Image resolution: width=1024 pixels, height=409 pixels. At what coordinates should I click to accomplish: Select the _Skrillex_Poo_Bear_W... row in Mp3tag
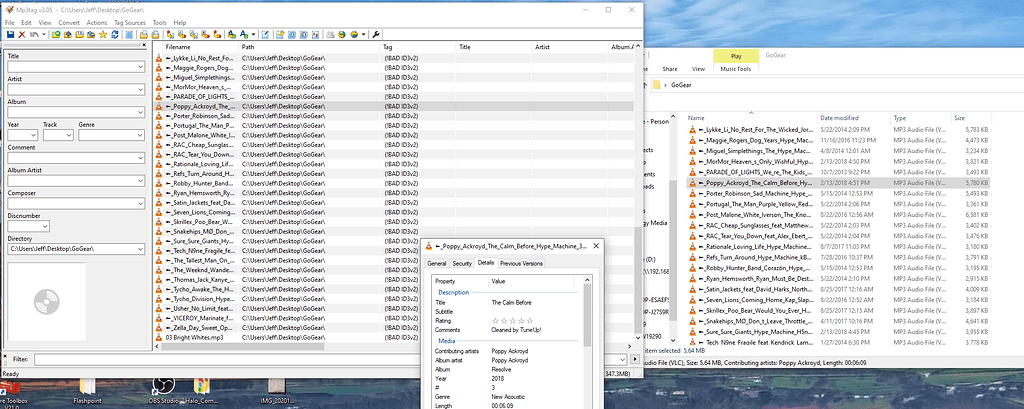coord(393,221)
